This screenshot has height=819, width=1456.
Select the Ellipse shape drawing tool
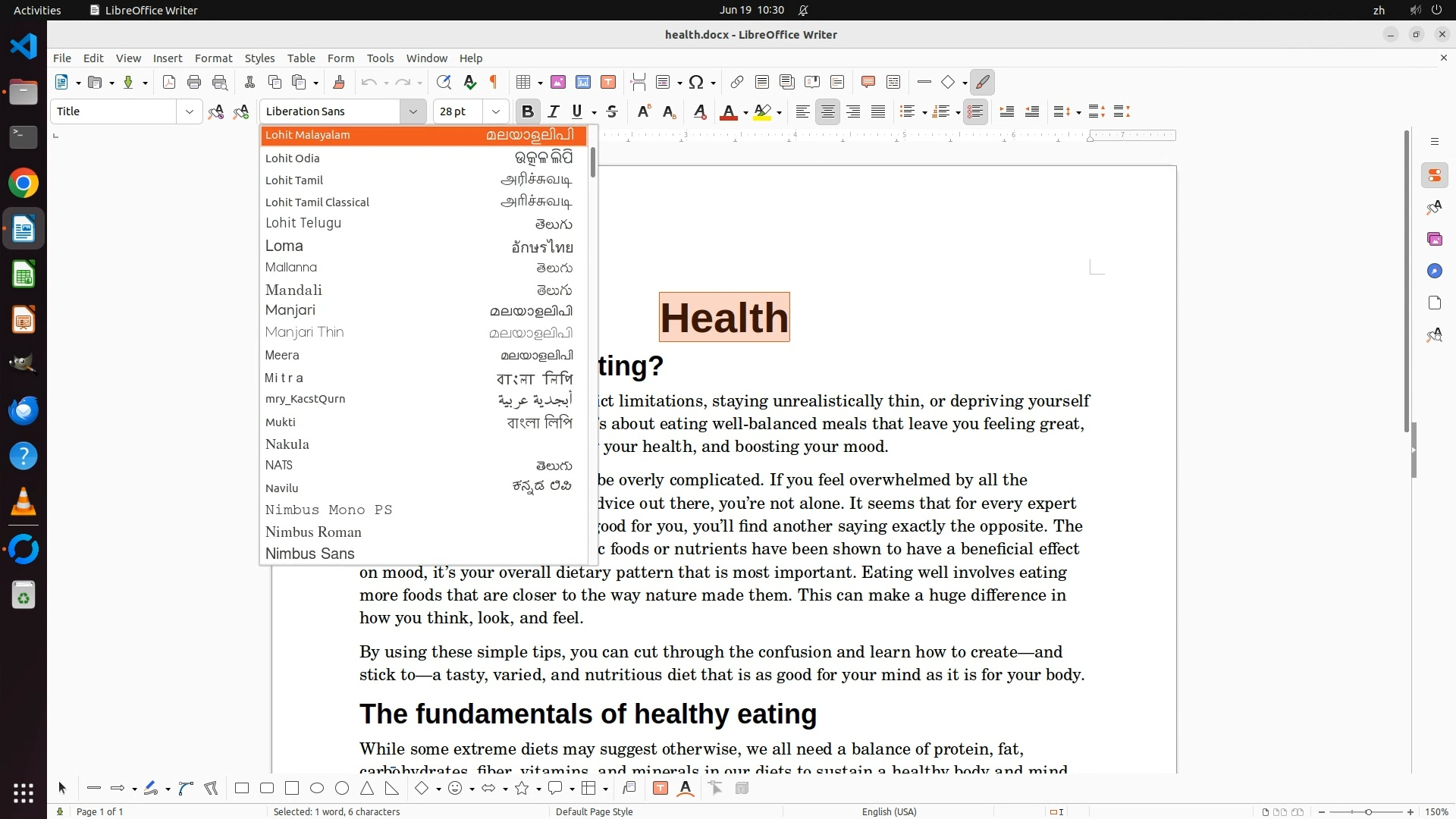point(317,789)
